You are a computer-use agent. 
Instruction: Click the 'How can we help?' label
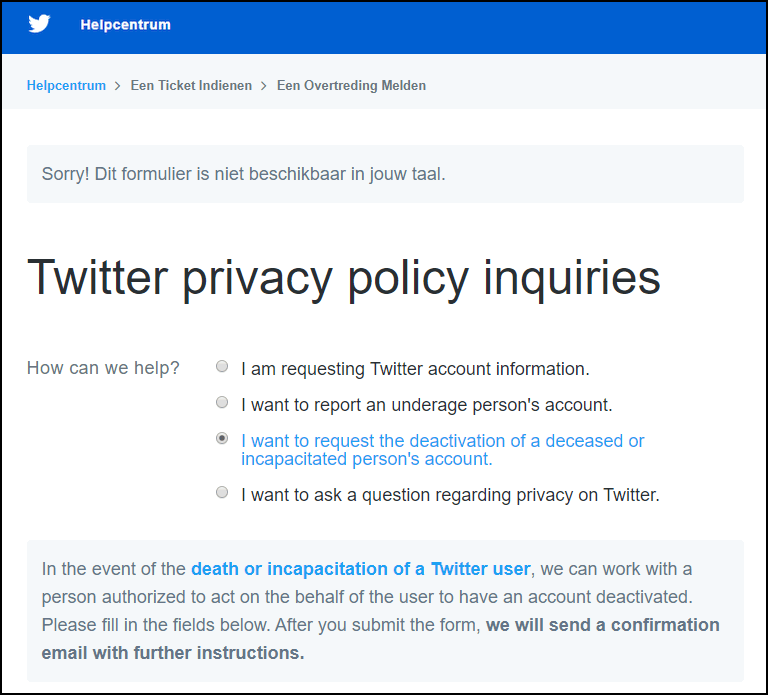(x=103, y=368)
